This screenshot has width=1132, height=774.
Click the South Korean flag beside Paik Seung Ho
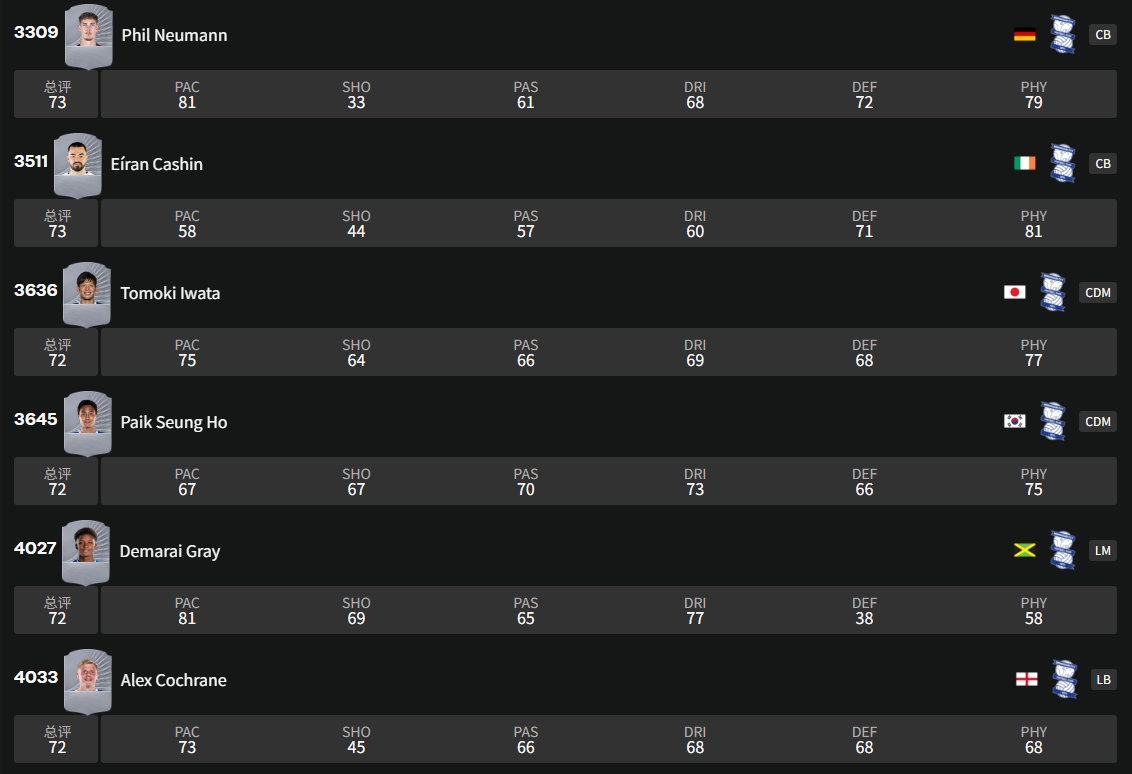tap(1014, 421)
